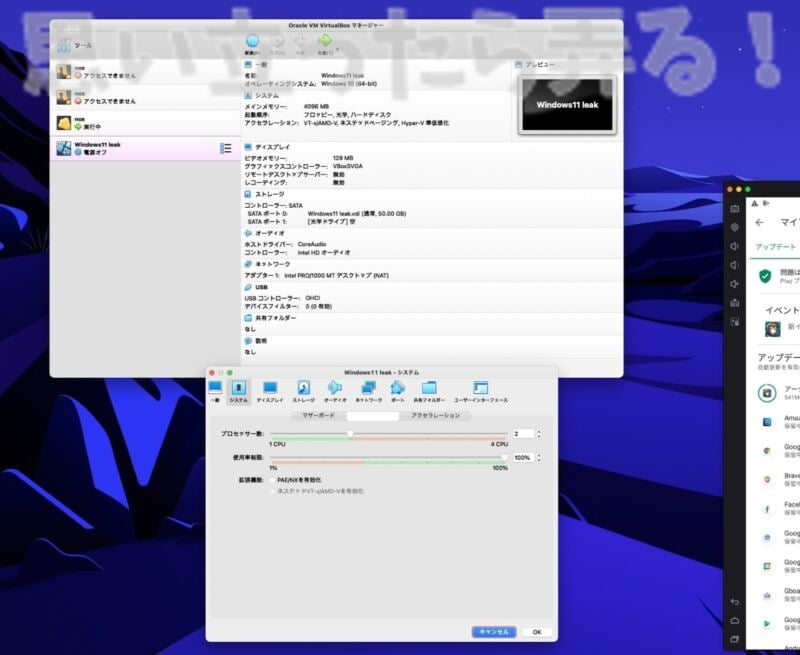Viewport: 800px width, 655px height.
Task: Select System (システム) icon in settings toolbar
Action: pos(238,391)
